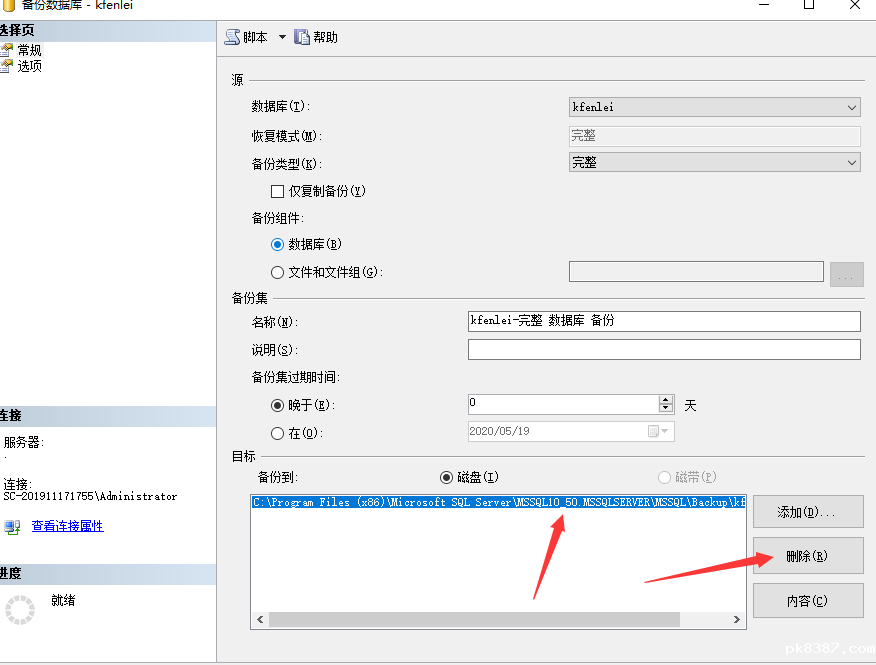Click the 脚本 script icon in toolbar

(x=232, y=37)
